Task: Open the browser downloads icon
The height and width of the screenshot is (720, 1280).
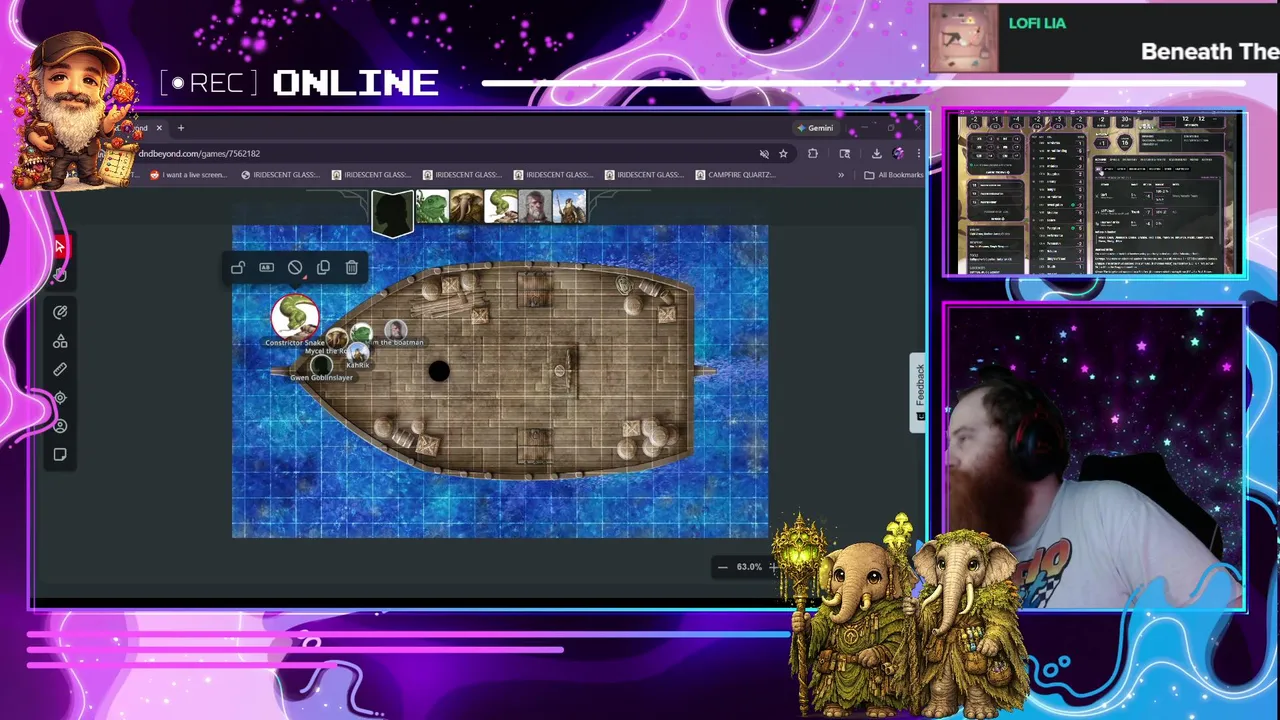Action: tap(876, 154)
